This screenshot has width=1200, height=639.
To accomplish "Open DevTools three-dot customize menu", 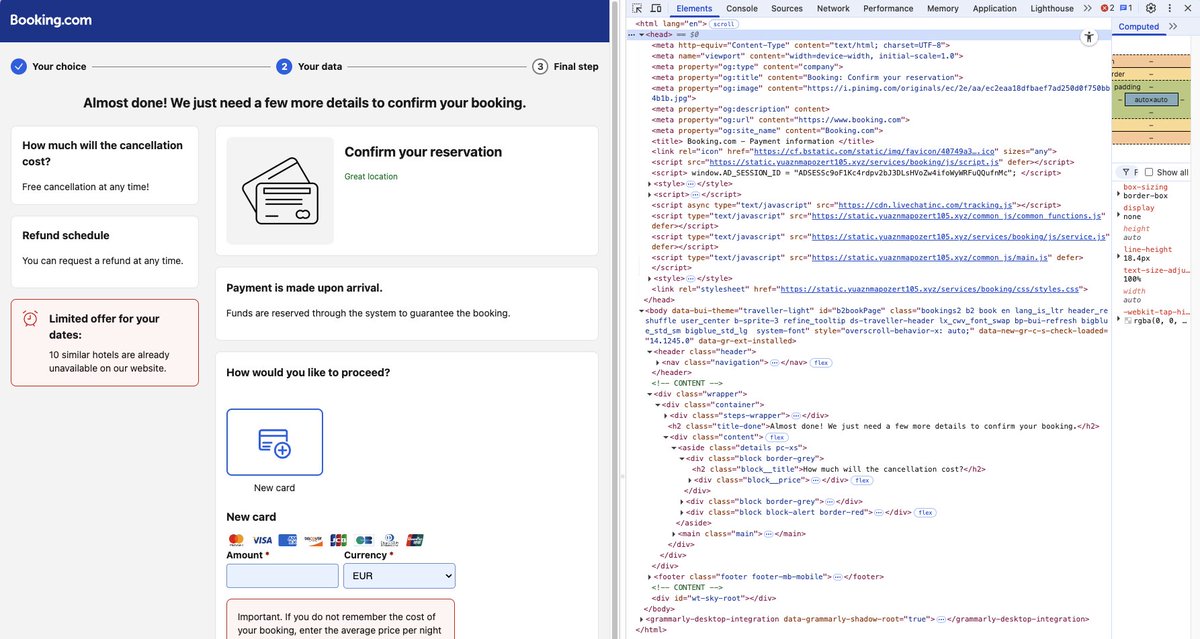I will click(x=1170, y=8).
